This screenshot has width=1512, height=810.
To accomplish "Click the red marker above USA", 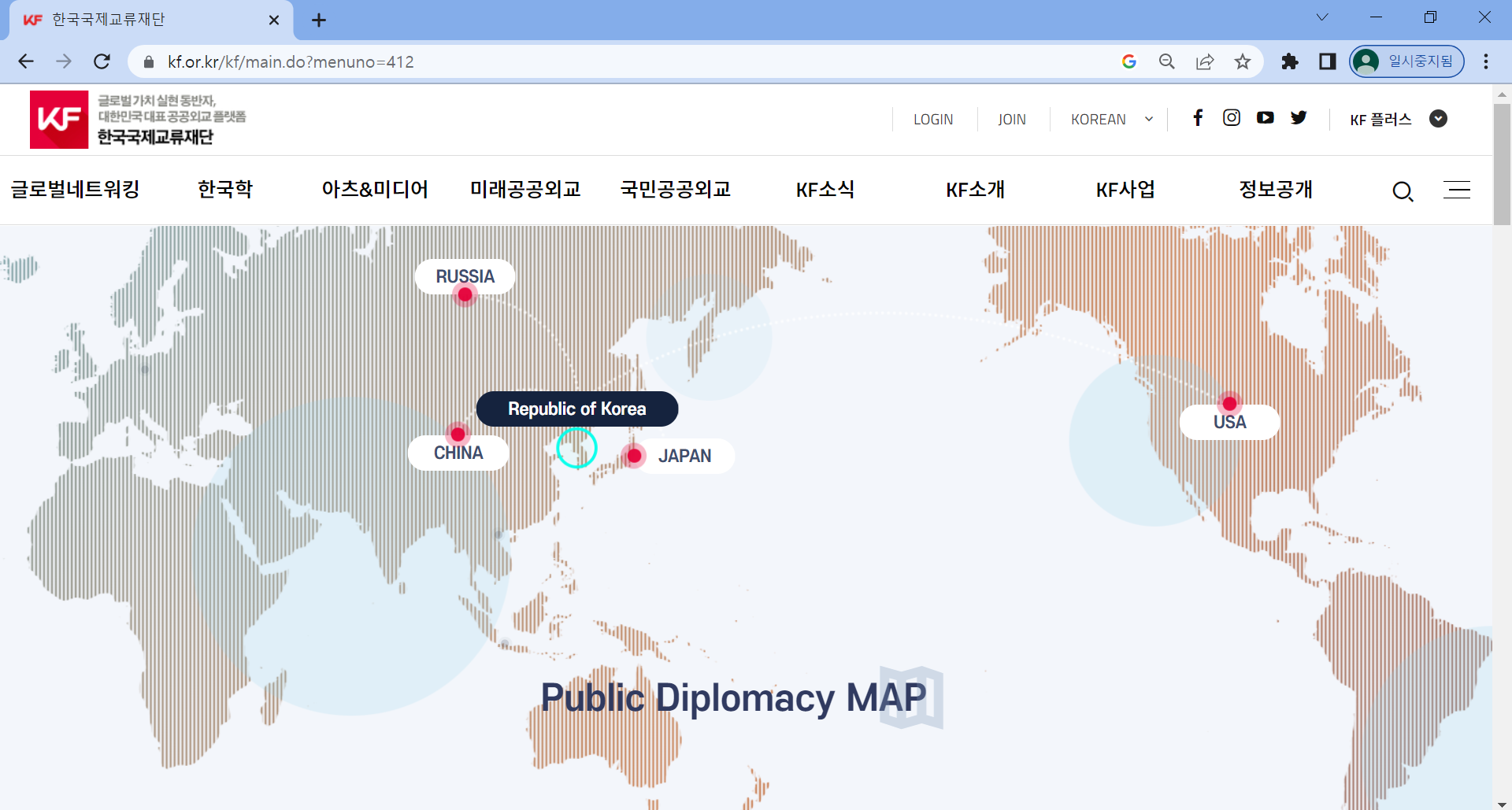I will click(1229, 403).
